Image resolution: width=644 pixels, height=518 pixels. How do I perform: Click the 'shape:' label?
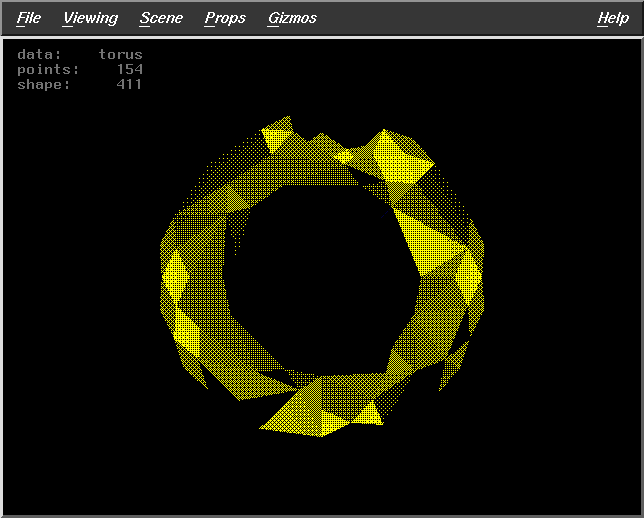44,85
